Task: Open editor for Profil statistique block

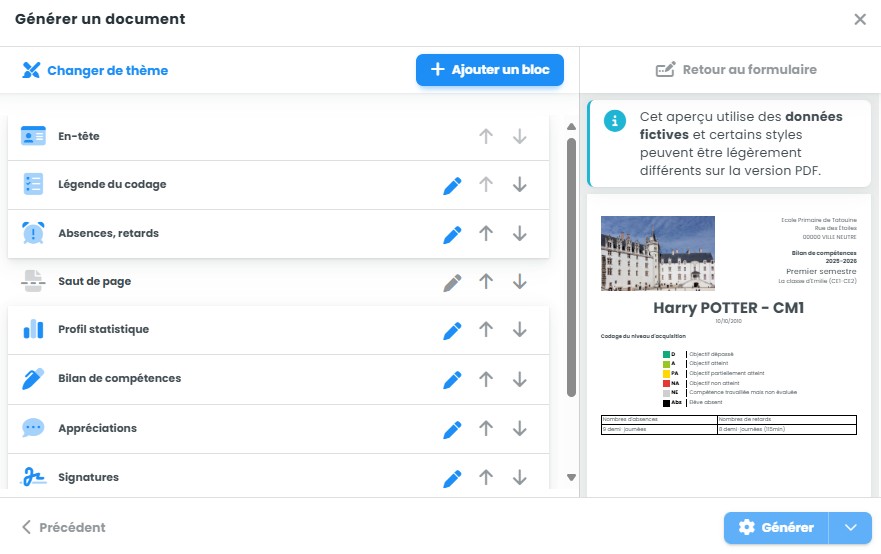Action: [452, 330]
